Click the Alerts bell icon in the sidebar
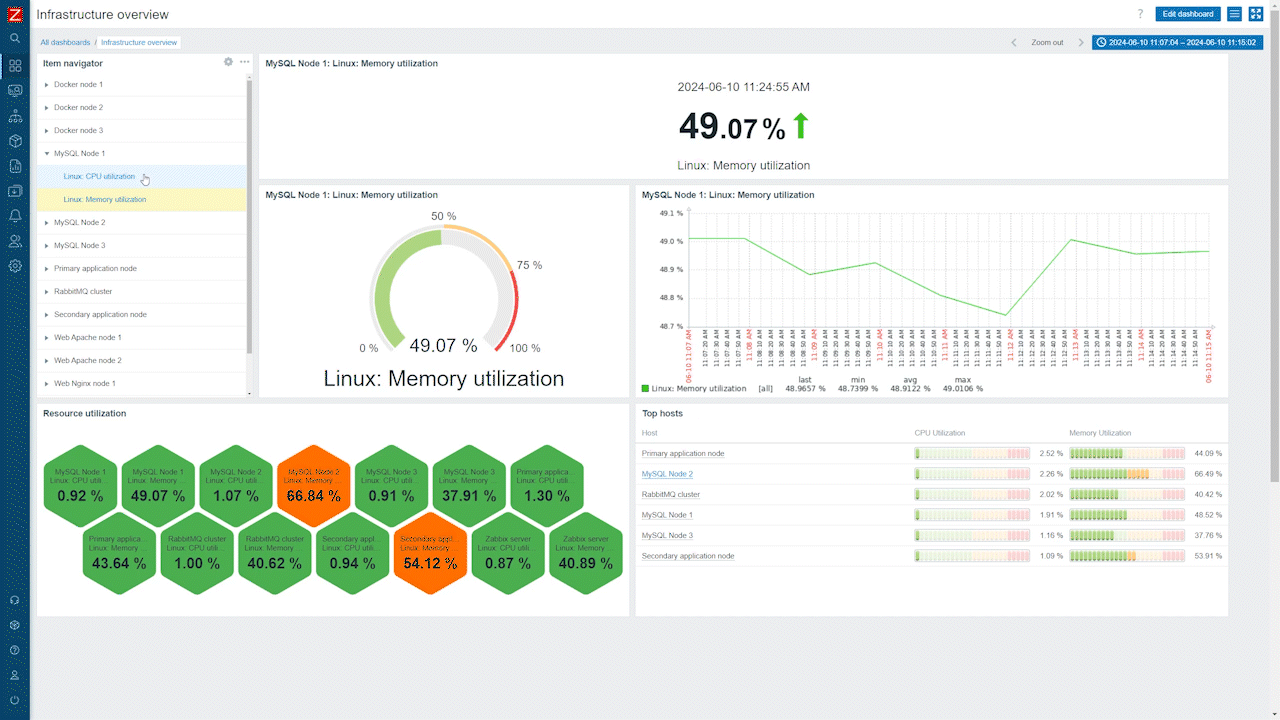Viewport: 1280px width, 720px height. 15,216
